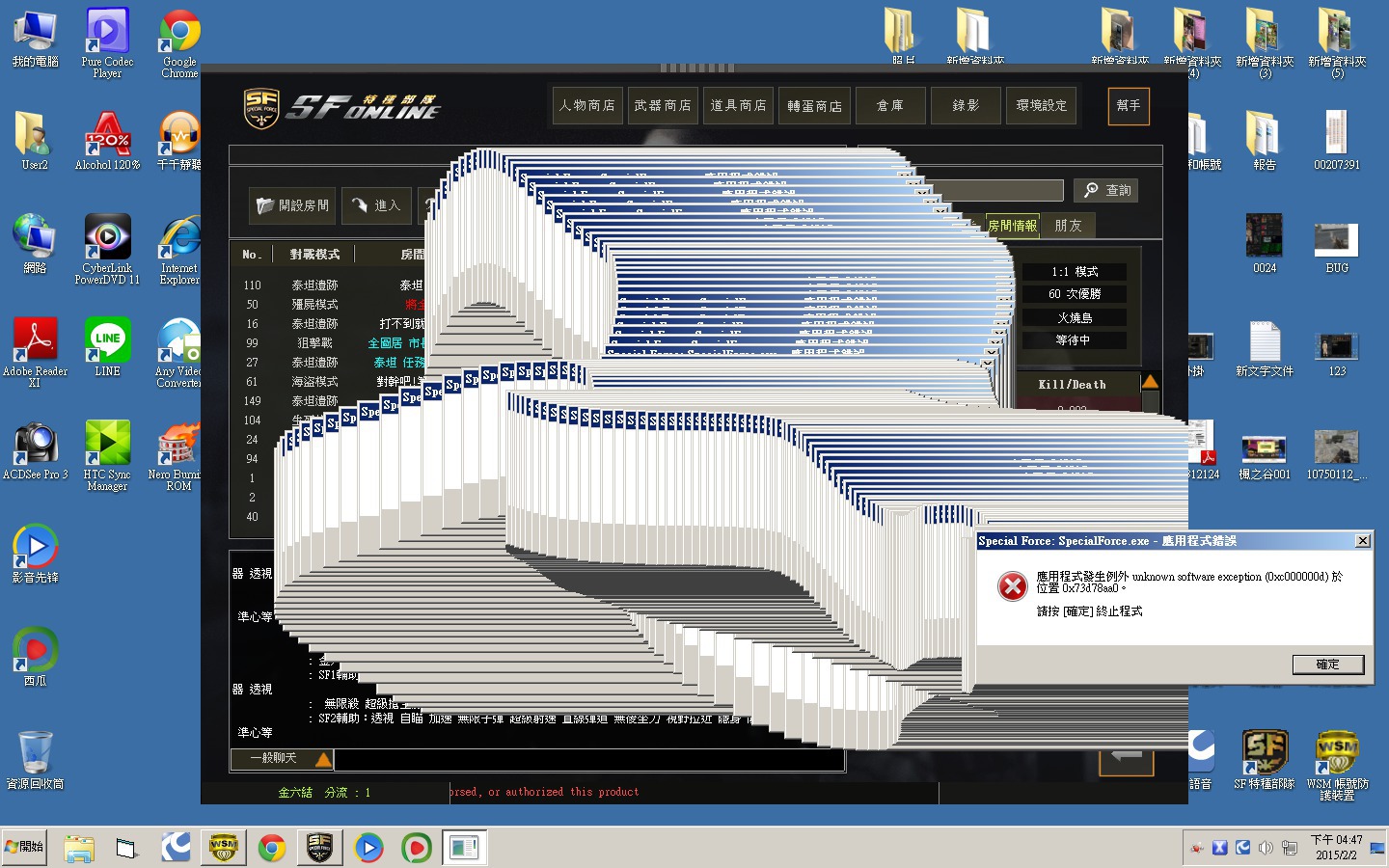The image size is (1389, 868).
Task: Click the No. column header
Action: (x=252, y=255)
